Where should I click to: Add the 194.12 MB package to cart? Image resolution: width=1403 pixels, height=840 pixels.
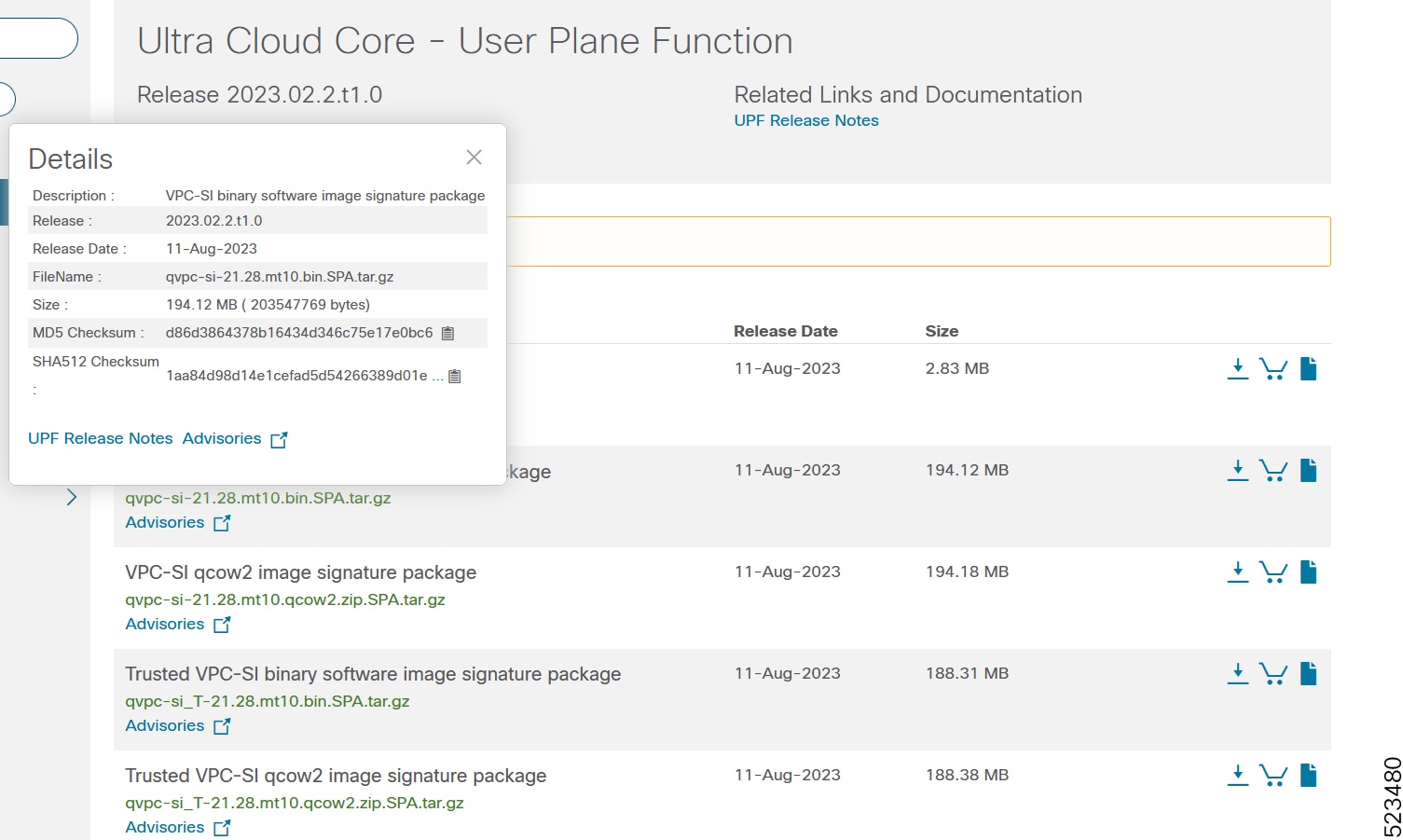coord(1273,471)
